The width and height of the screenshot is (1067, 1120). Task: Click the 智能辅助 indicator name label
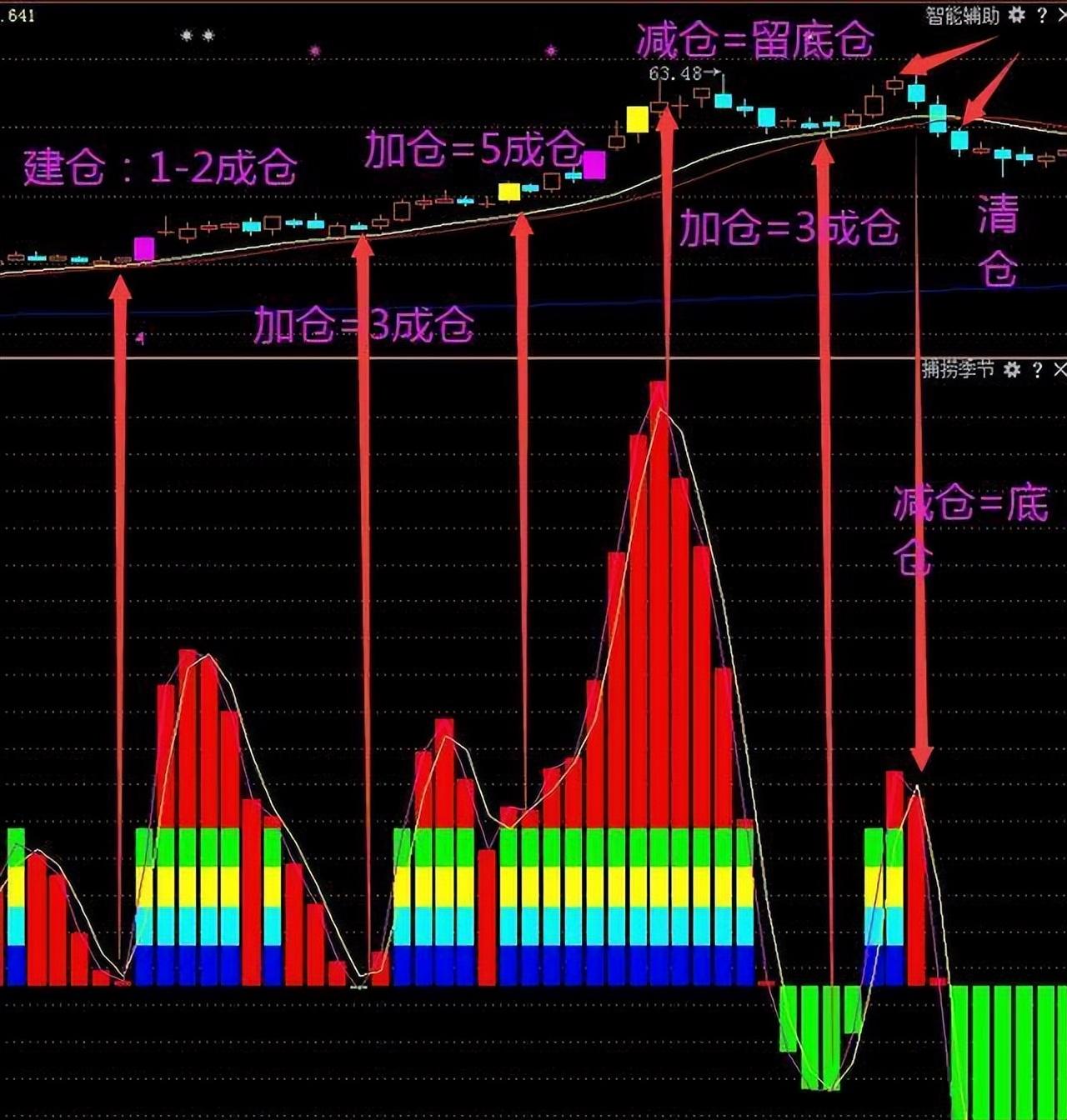962,15
